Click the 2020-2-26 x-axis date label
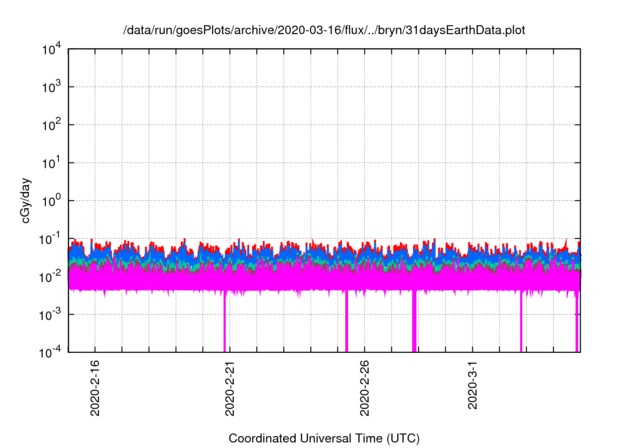640x448 pixels. pos(364,388)
